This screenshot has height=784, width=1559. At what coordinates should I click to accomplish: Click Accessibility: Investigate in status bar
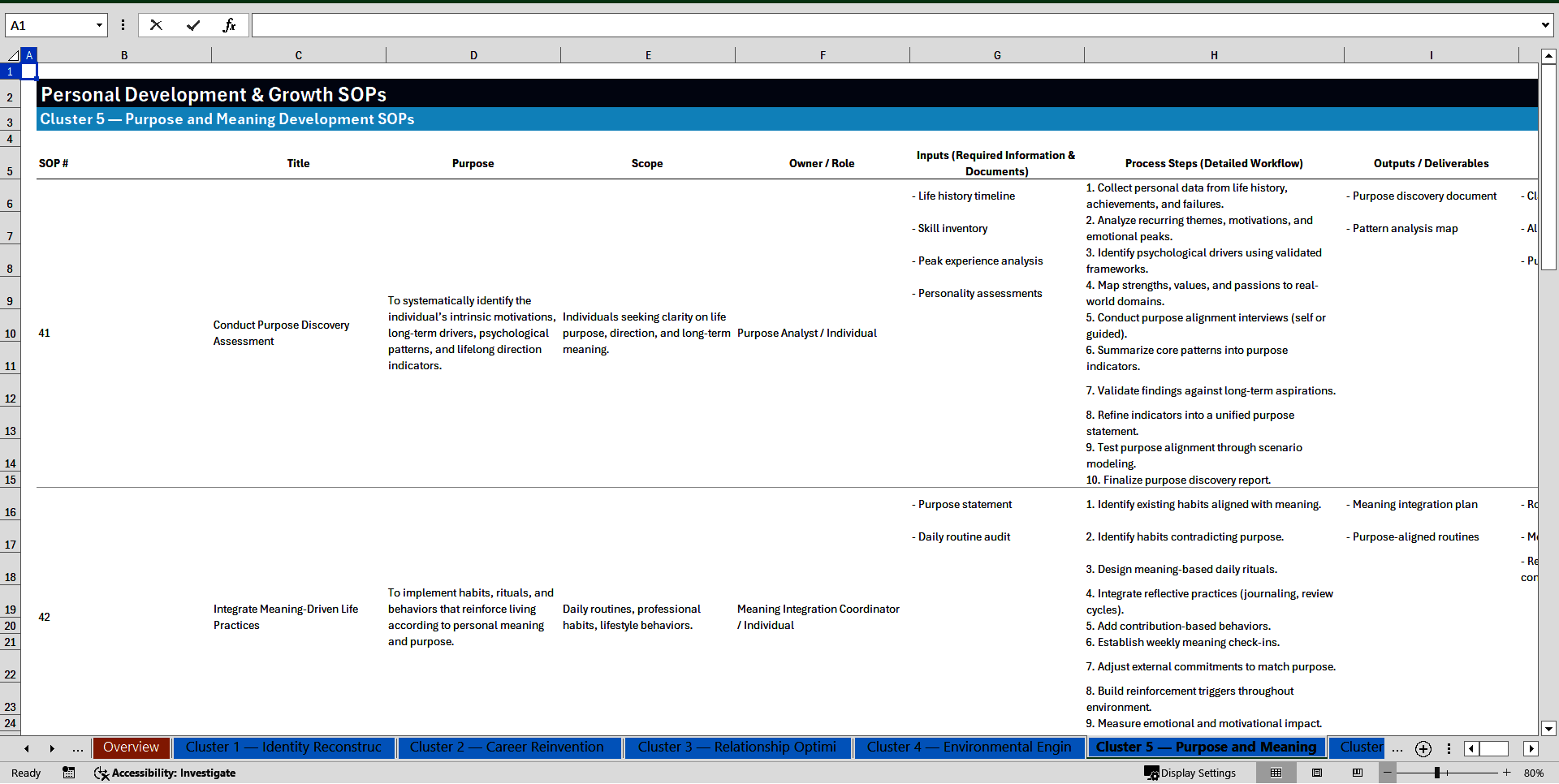click(172, 773)
